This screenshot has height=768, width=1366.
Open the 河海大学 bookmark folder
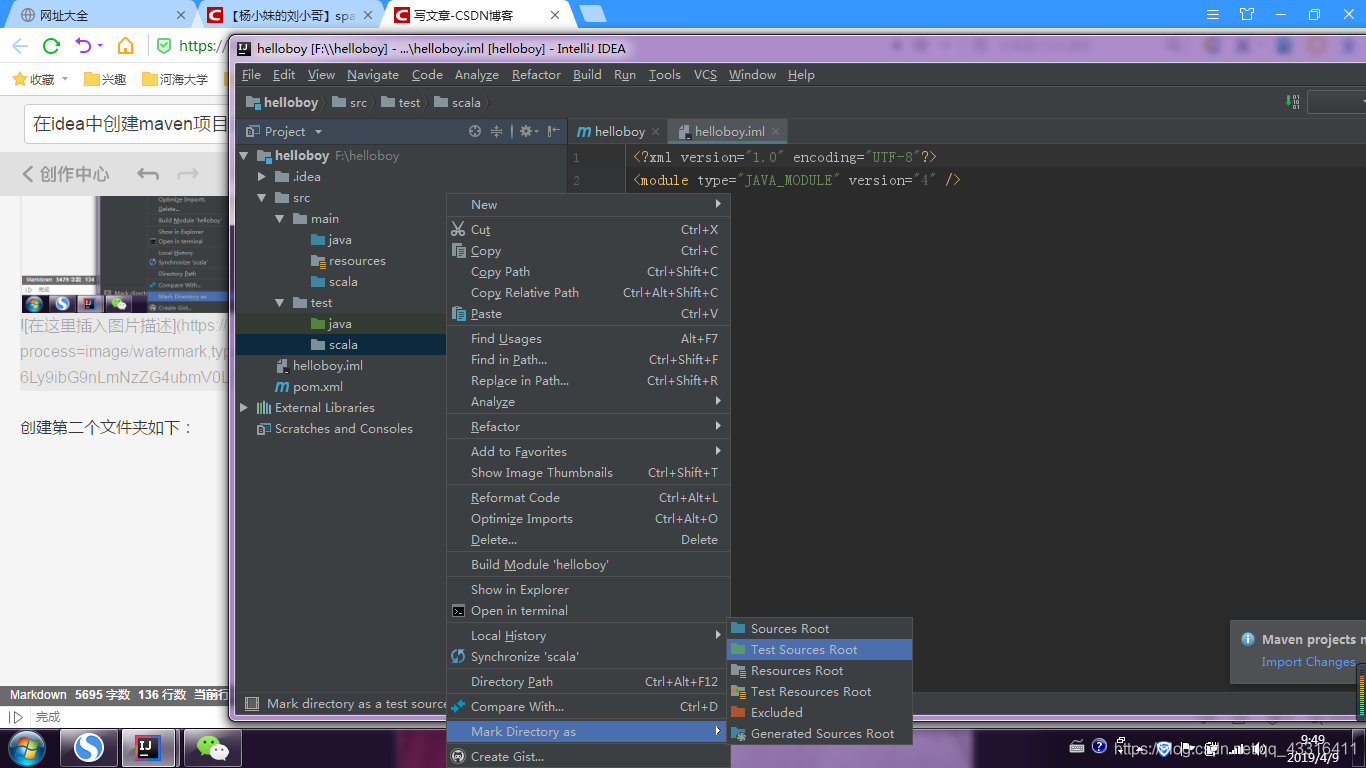point(175,79)
